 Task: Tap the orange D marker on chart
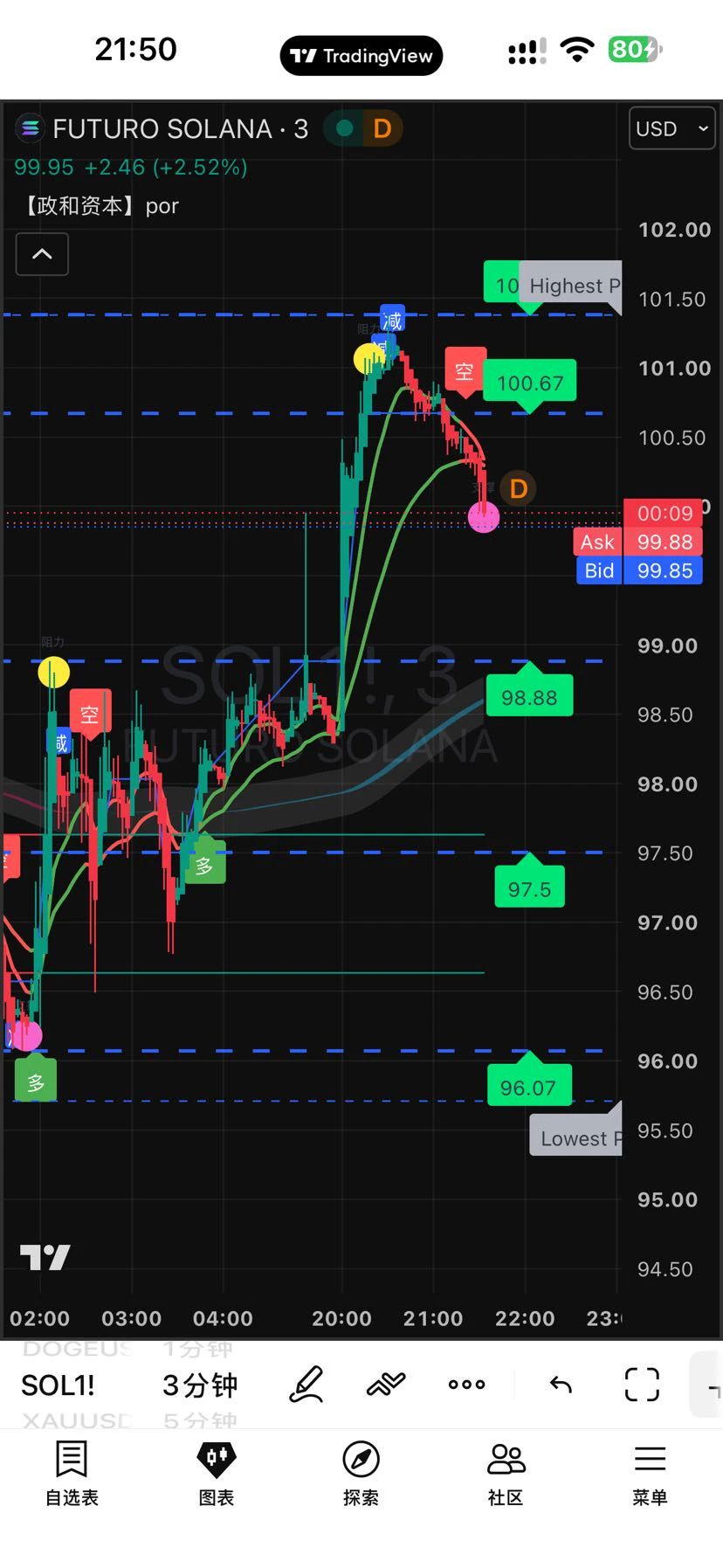518,488
